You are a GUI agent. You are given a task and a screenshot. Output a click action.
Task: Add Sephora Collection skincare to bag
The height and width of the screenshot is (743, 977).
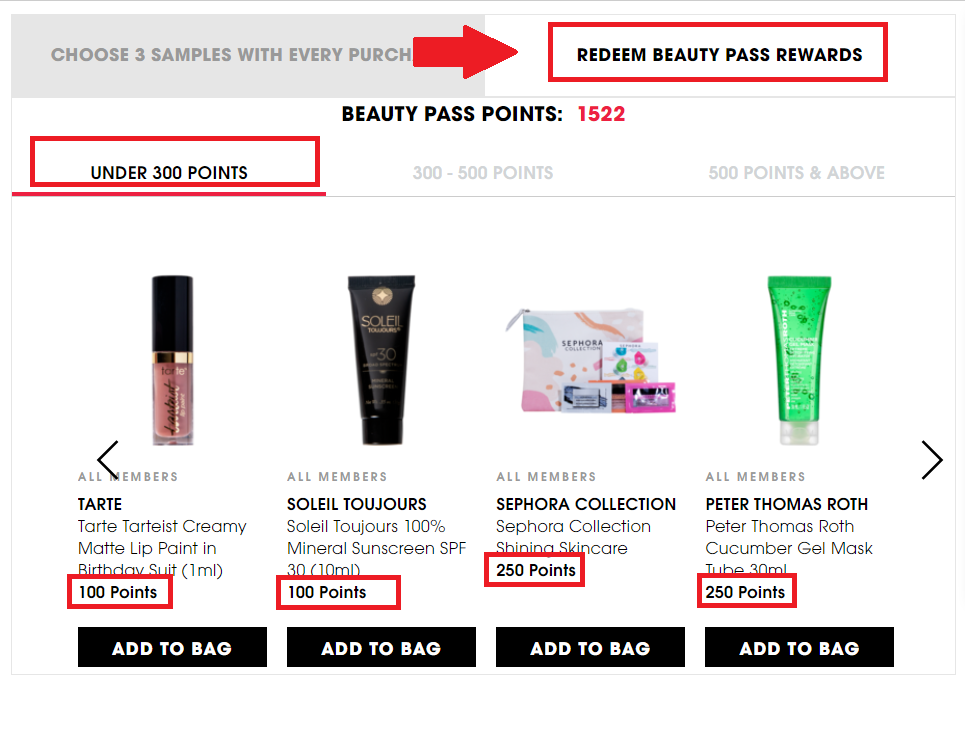click(590, 648)
